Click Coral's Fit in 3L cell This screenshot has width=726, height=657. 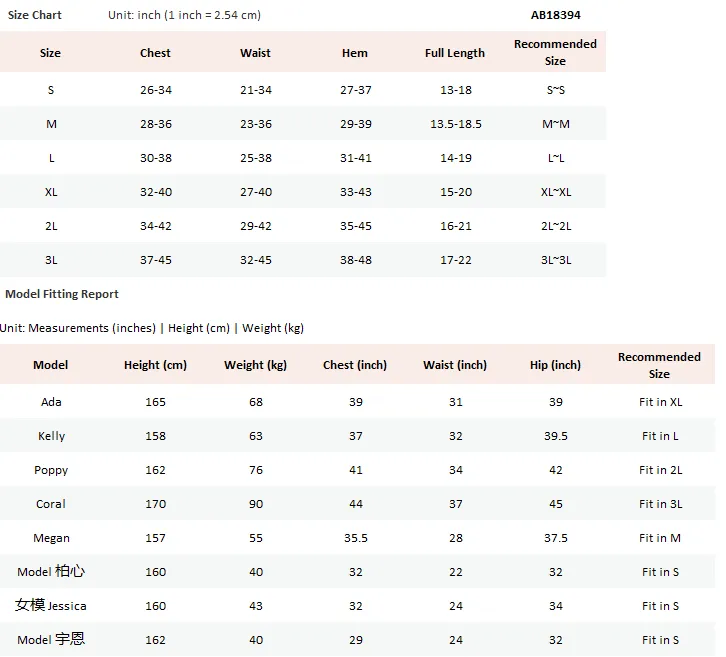tap(660, 504)
